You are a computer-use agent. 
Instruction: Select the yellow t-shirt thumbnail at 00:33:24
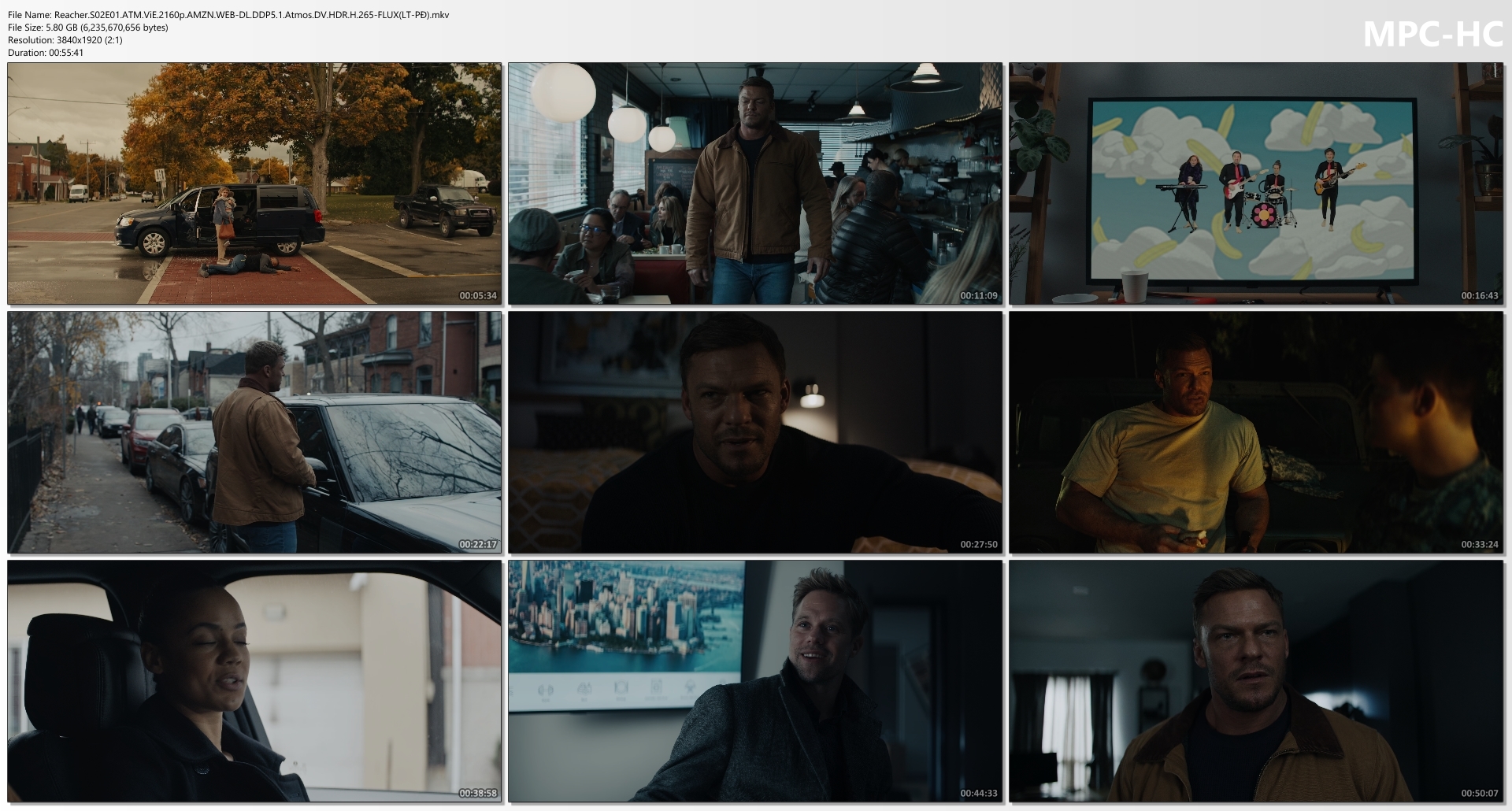pyautogui.click(x=1256, y=432)
